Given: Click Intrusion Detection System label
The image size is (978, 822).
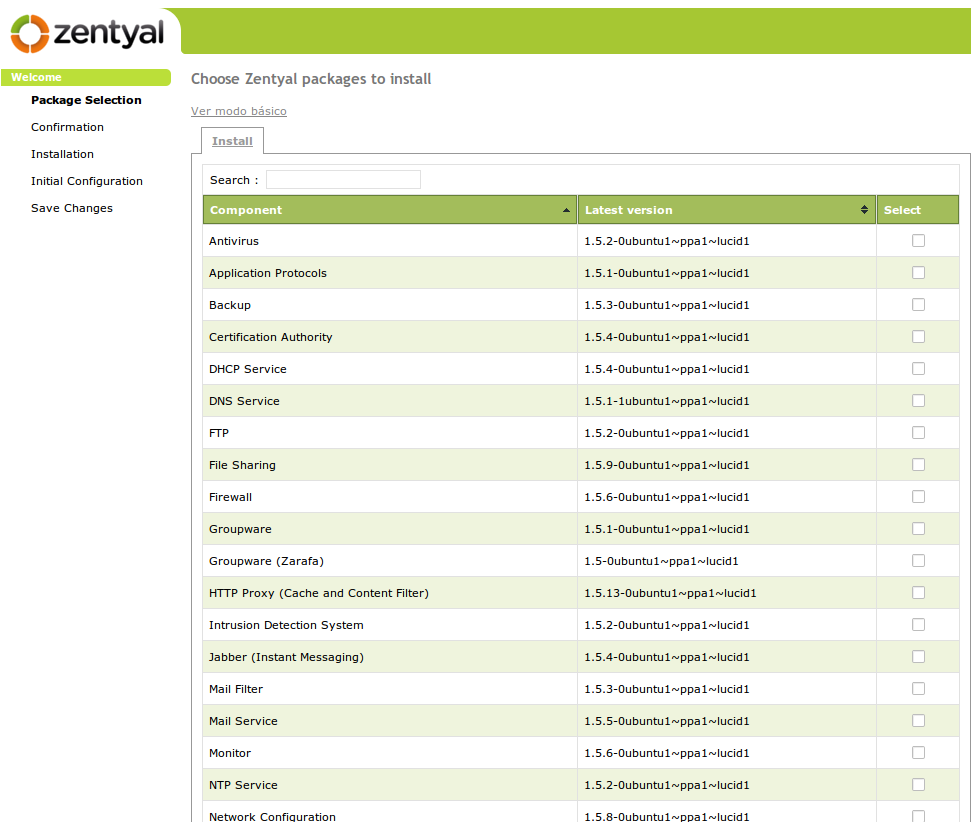Looking at the screenshot, I should [286, 626].
